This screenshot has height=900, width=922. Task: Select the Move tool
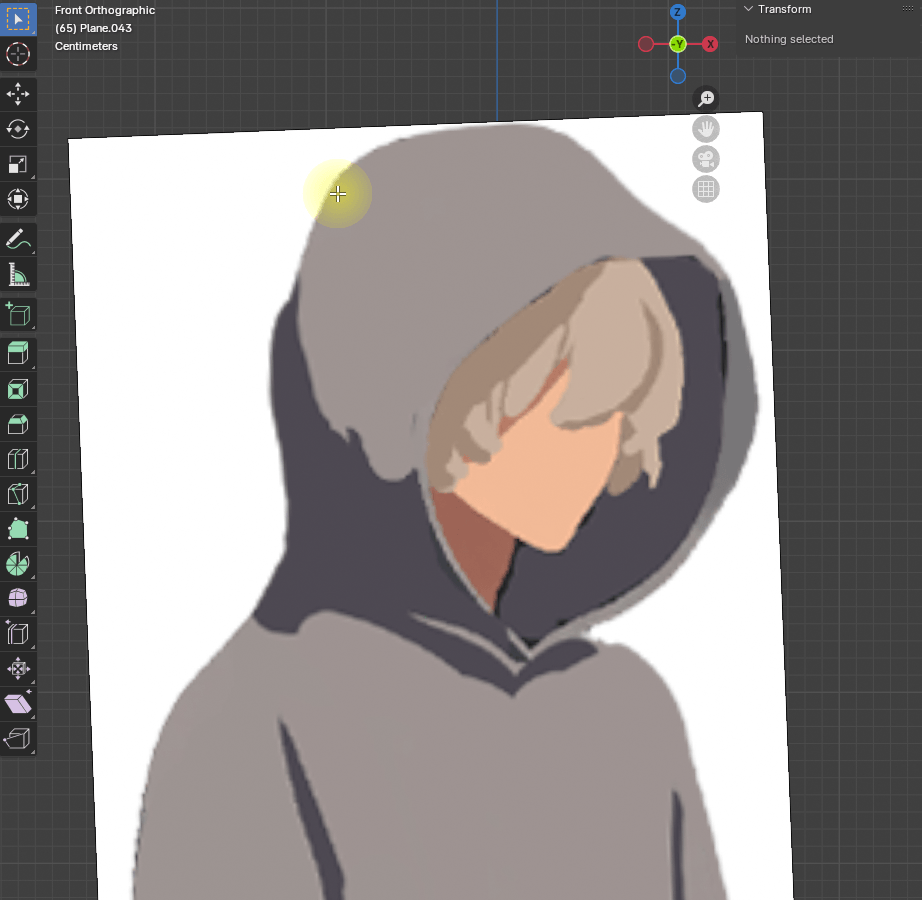click(18, 94)
